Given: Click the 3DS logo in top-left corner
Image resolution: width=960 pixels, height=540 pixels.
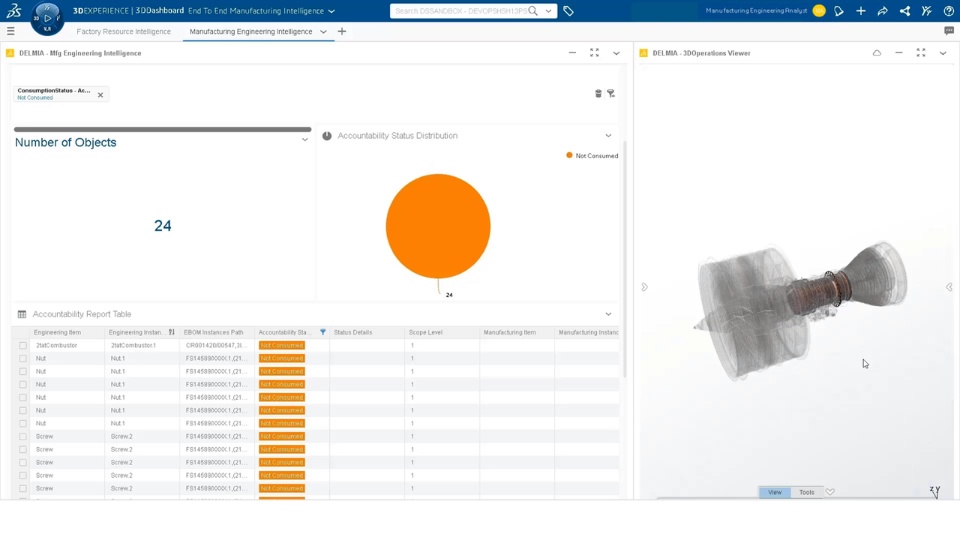Looking at the screenshot, I should pyautogui.click(x=13, y=11).
